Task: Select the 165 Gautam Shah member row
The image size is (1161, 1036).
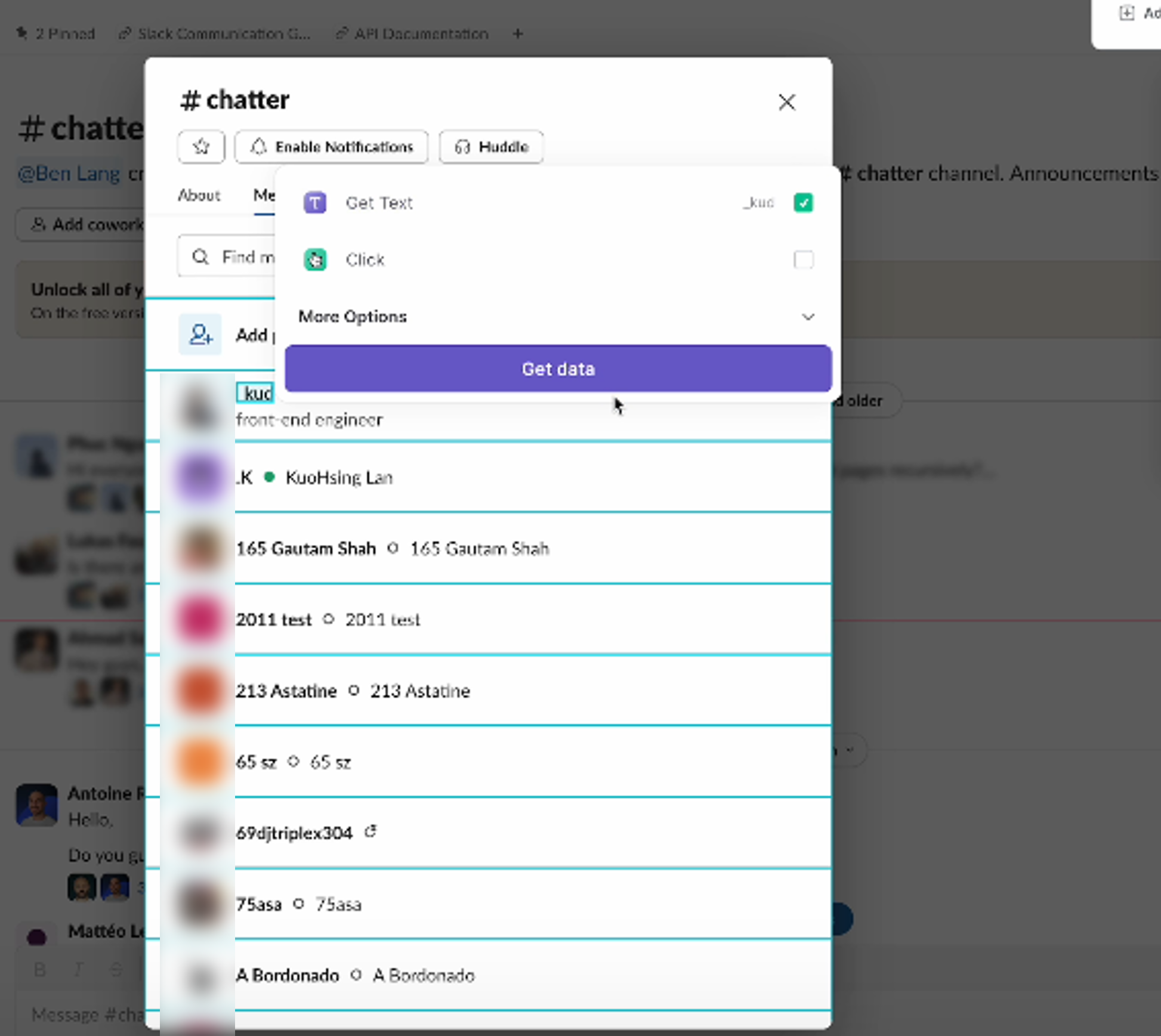Action: coord(488,548)
